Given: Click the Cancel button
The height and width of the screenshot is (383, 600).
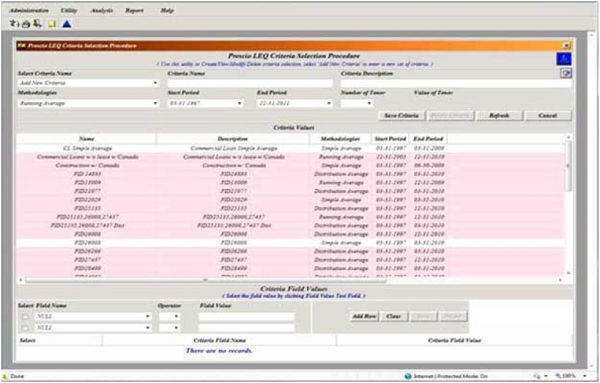Looking at the screenshot, I should coord(548,116).
